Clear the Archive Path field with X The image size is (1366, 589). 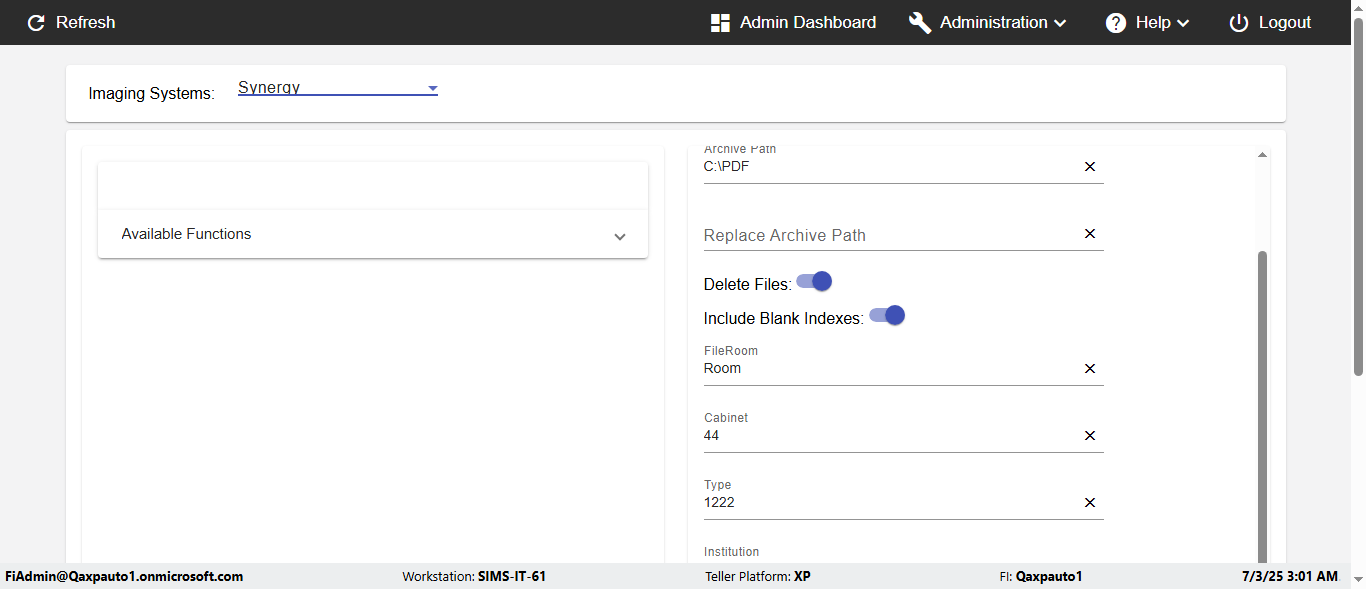pyautogui.click(x=1090, y=167)
